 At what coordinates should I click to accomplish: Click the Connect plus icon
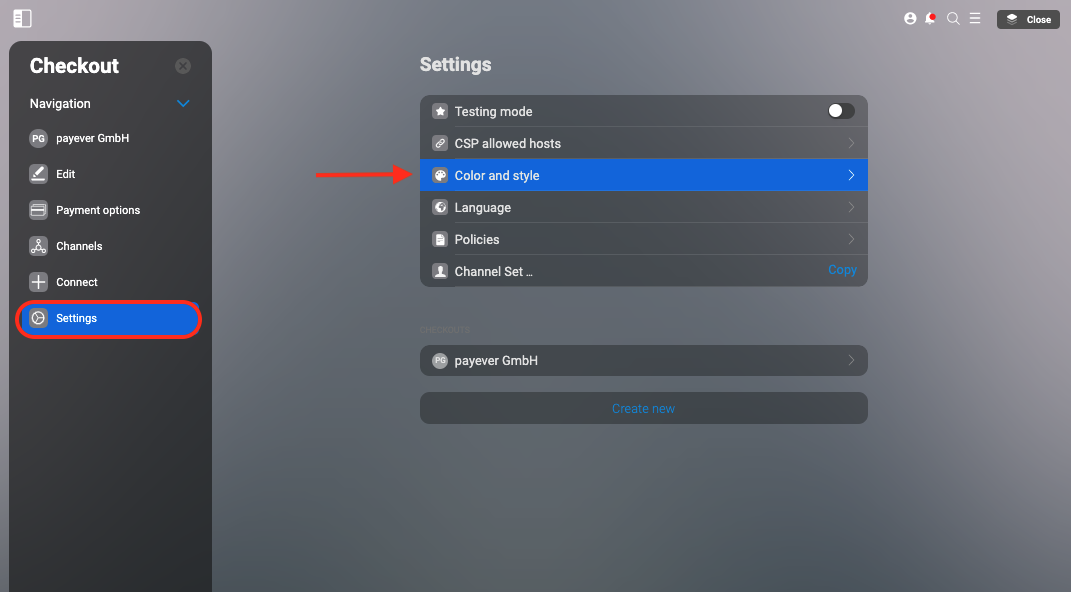click(x=38, y=282)
